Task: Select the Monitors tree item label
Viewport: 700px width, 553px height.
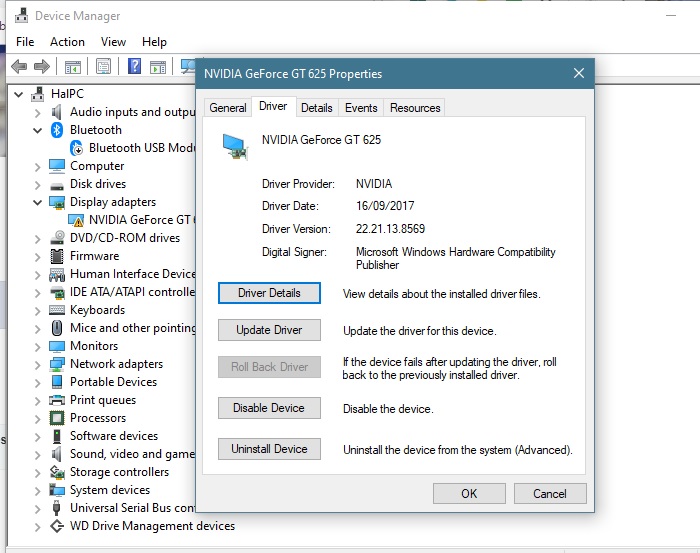Action: [94, 346]
